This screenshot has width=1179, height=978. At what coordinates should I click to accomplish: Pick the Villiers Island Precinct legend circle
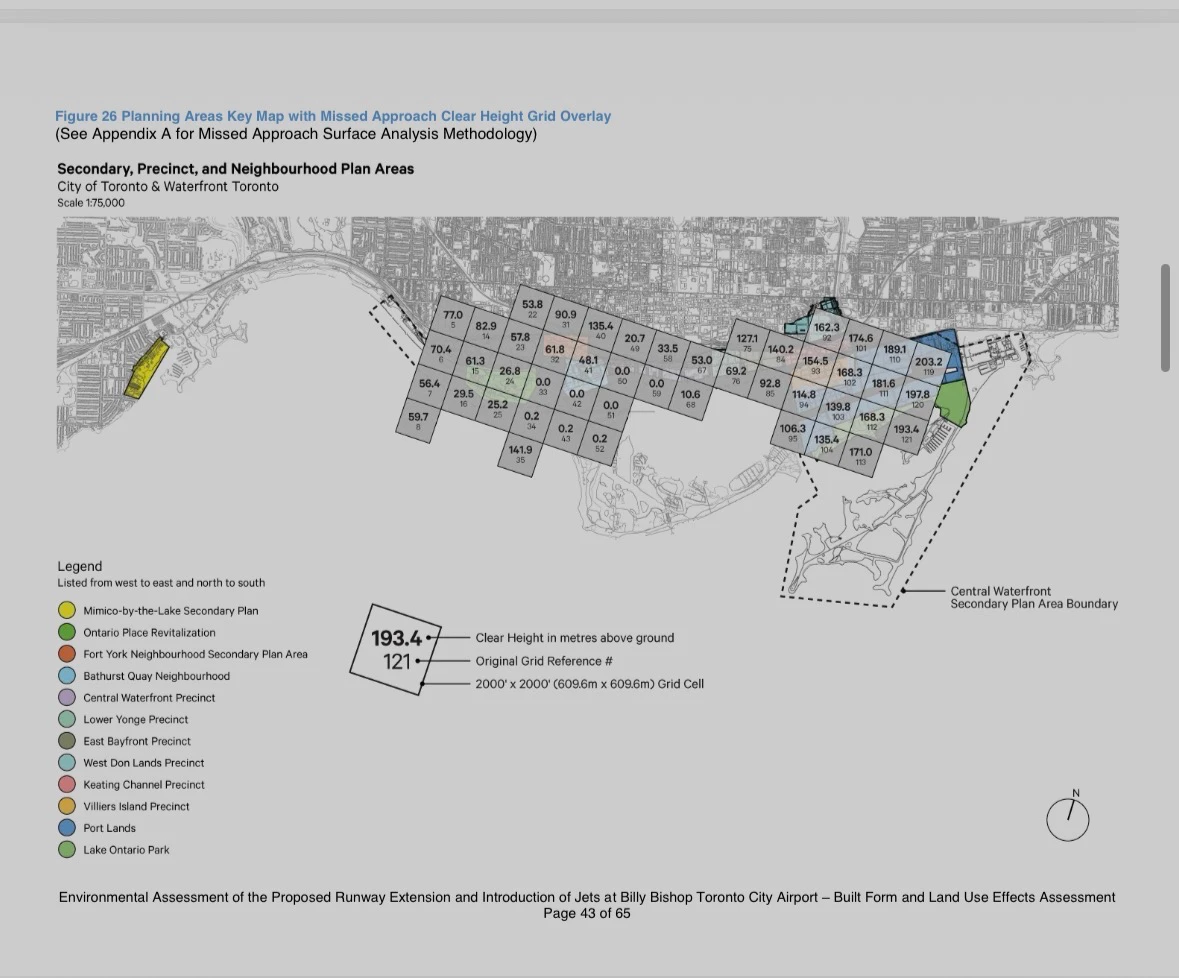(x=67, y=806)
